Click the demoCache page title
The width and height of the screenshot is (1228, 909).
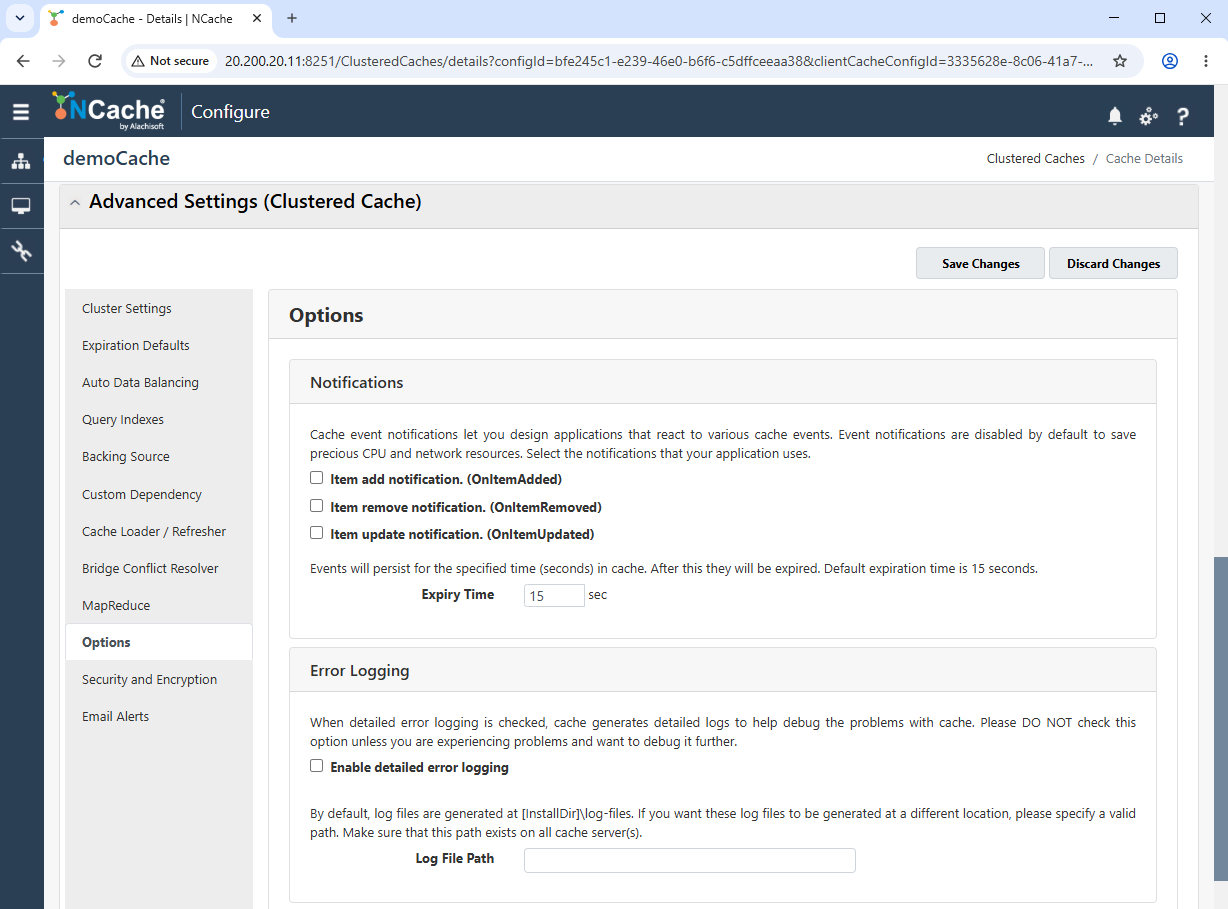116,158
